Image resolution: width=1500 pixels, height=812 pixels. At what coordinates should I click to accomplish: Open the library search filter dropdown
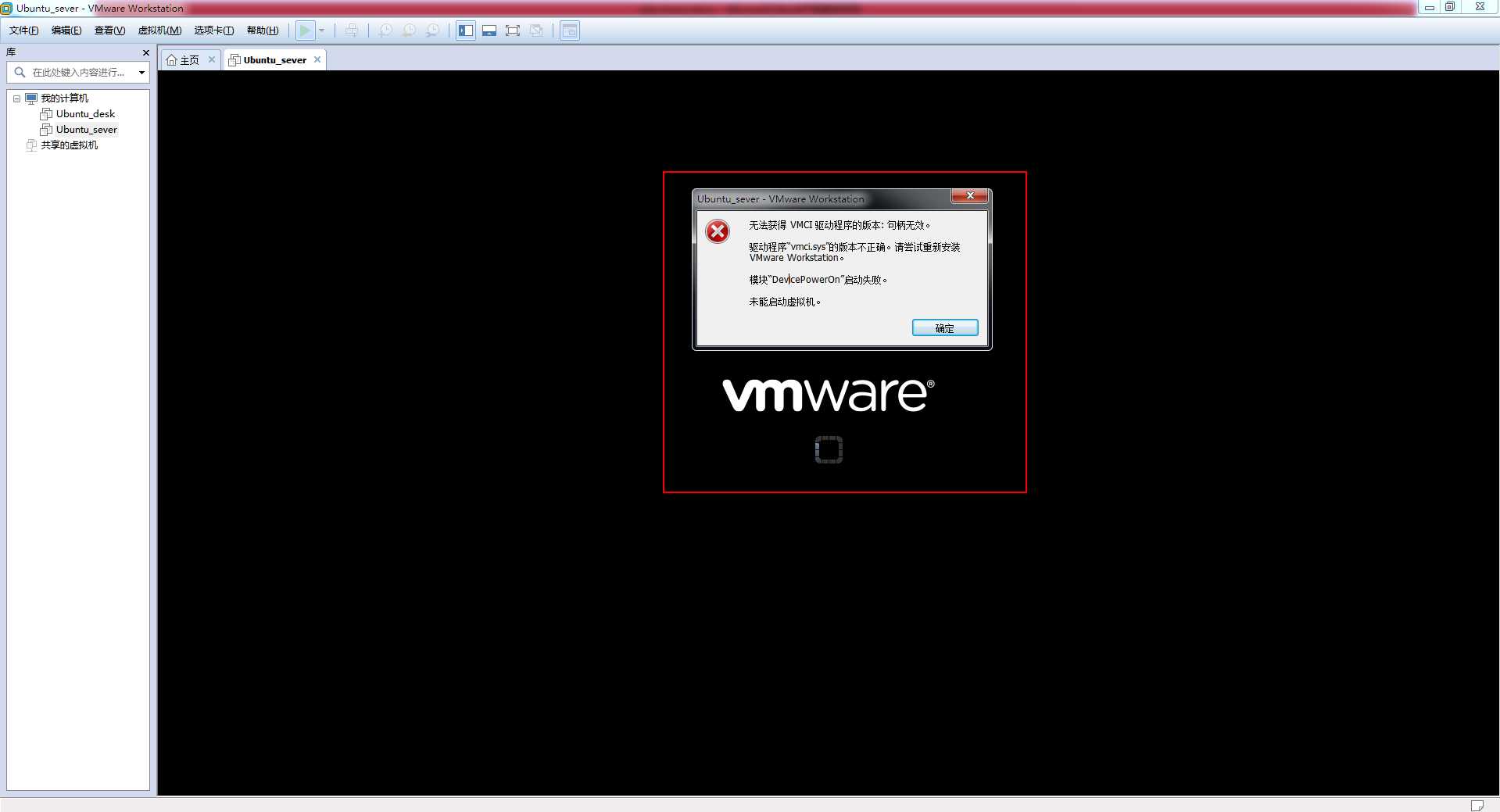[141, 73]
